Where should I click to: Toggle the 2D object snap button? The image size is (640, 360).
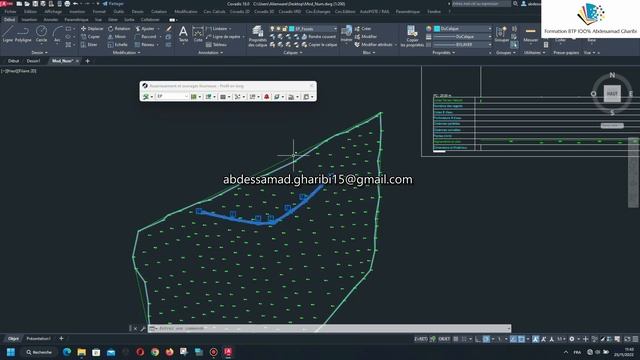click(x=522, y=339)
